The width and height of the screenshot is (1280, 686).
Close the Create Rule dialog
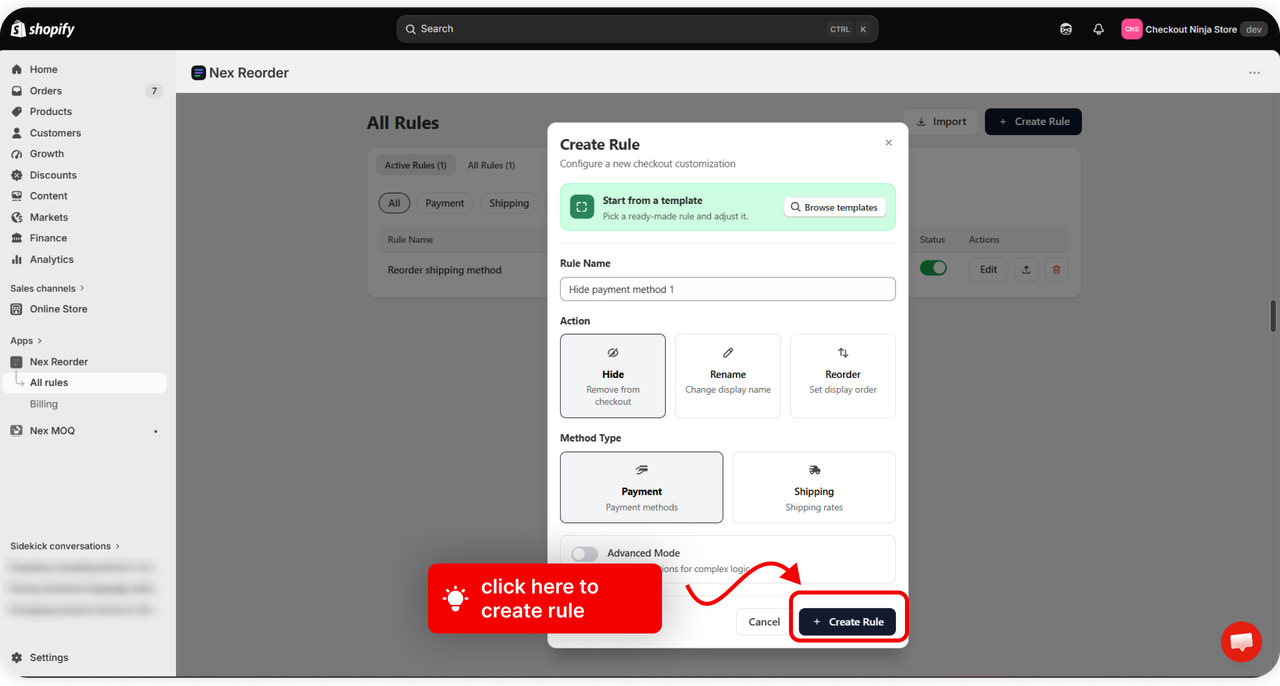[888, 143]
